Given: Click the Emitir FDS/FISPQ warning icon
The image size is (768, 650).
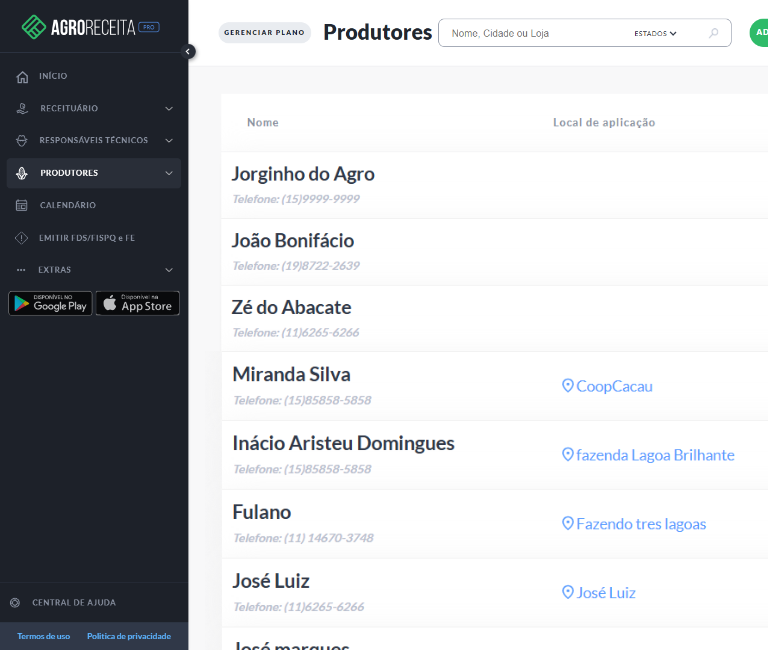Looking at the screenshot, I should coord(22,238).
